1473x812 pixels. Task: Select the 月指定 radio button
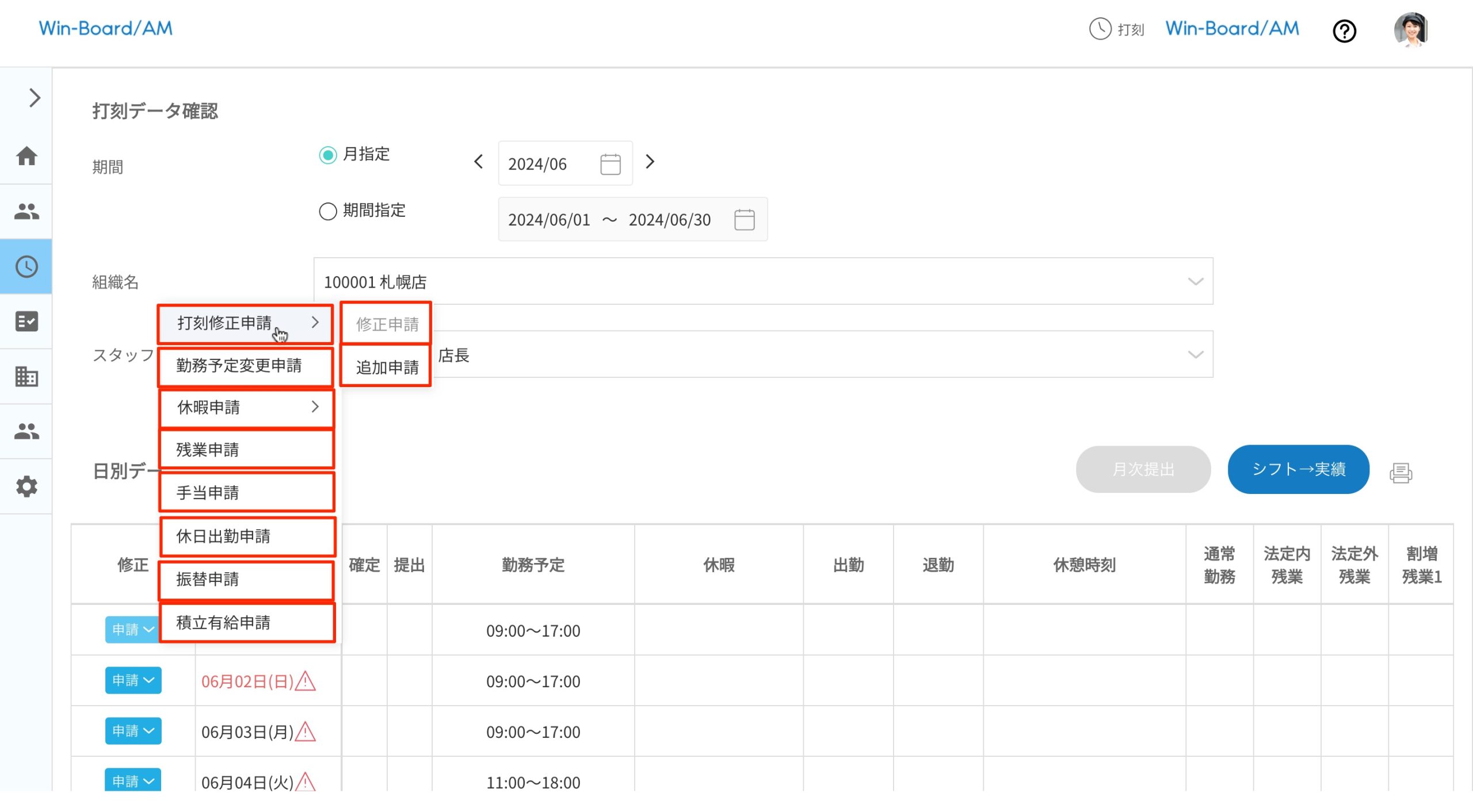tap(328, 155)
